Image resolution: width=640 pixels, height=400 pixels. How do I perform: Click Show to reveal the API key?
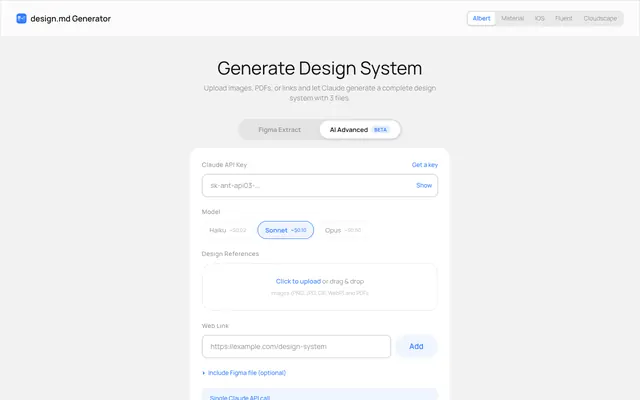pyautogui.click(x=424, y=185)
